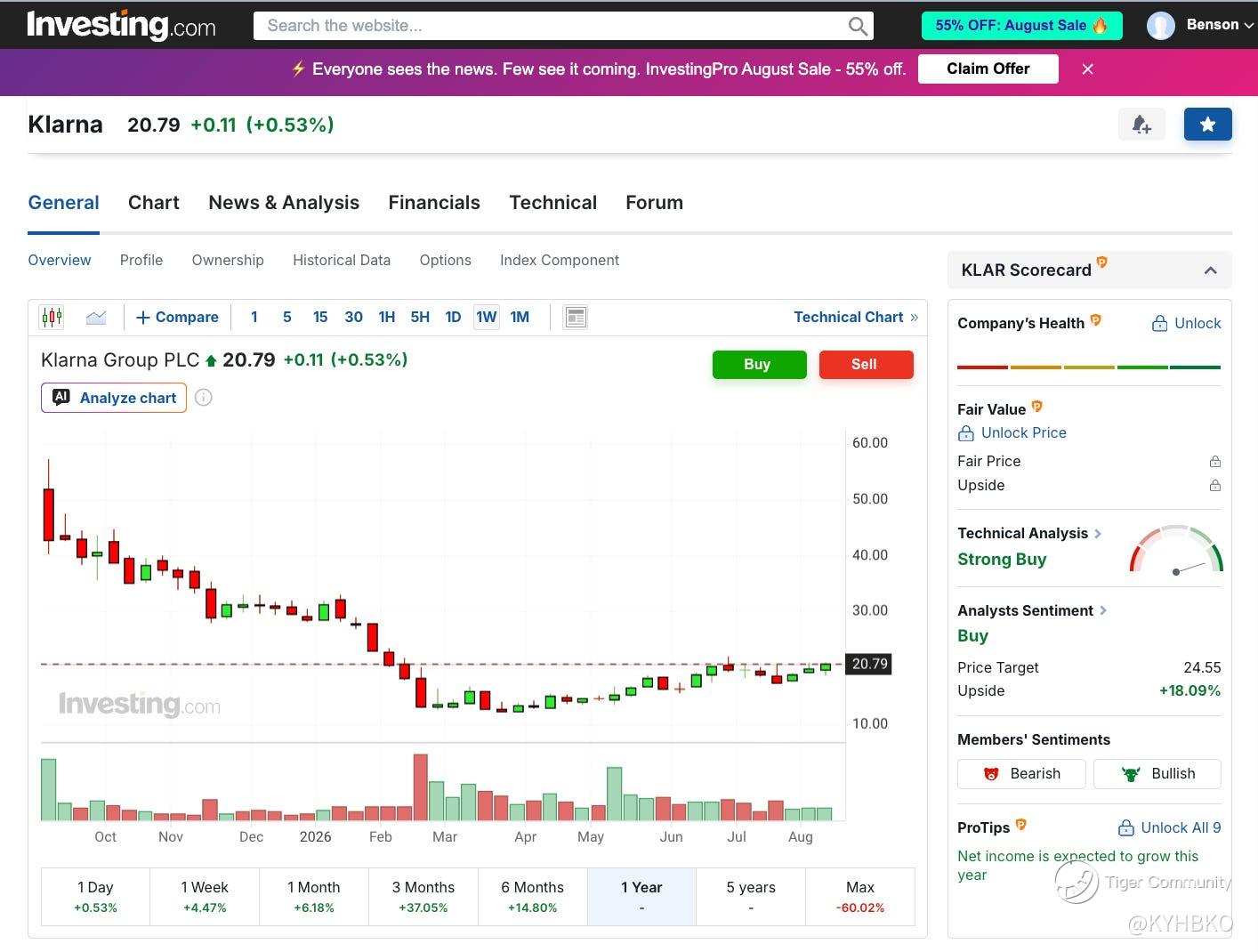Viewport: 1258px width, 952px height.
Task: Select the 3 Months range
Action: coord(423,897)
